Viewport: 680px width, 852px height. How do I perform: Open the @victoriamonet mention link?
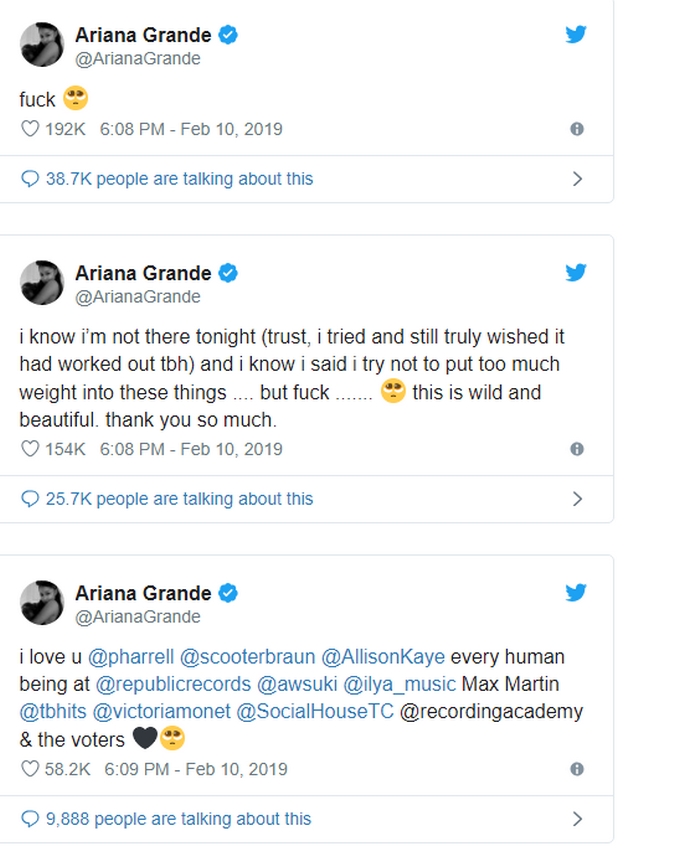[160, 712]
